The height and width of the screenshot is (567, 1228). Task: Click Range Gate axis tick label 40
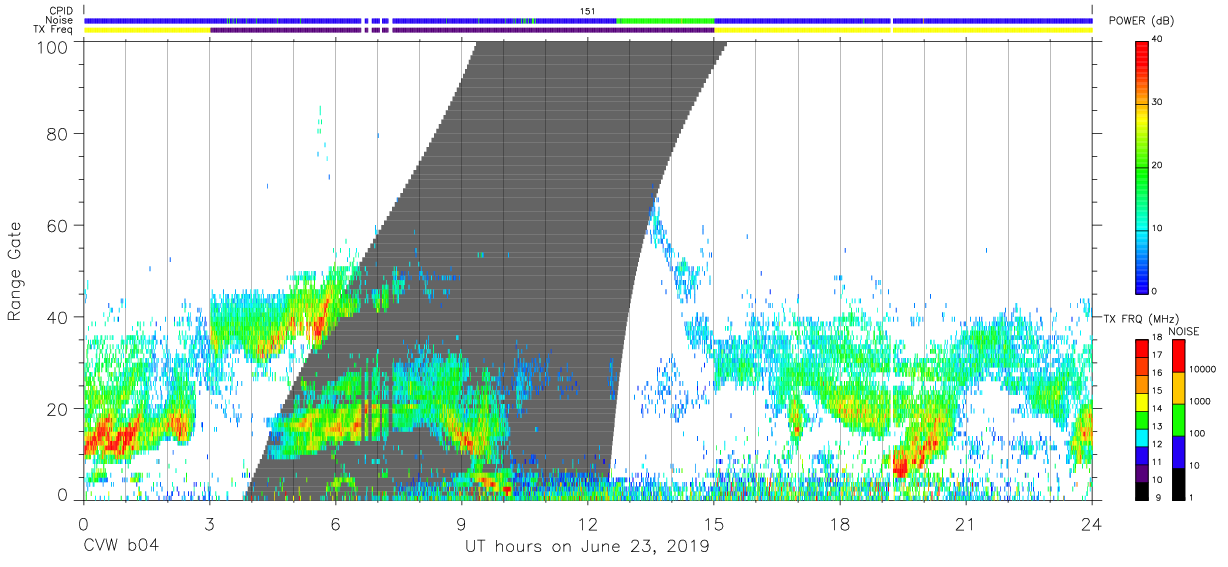(59, 317)
